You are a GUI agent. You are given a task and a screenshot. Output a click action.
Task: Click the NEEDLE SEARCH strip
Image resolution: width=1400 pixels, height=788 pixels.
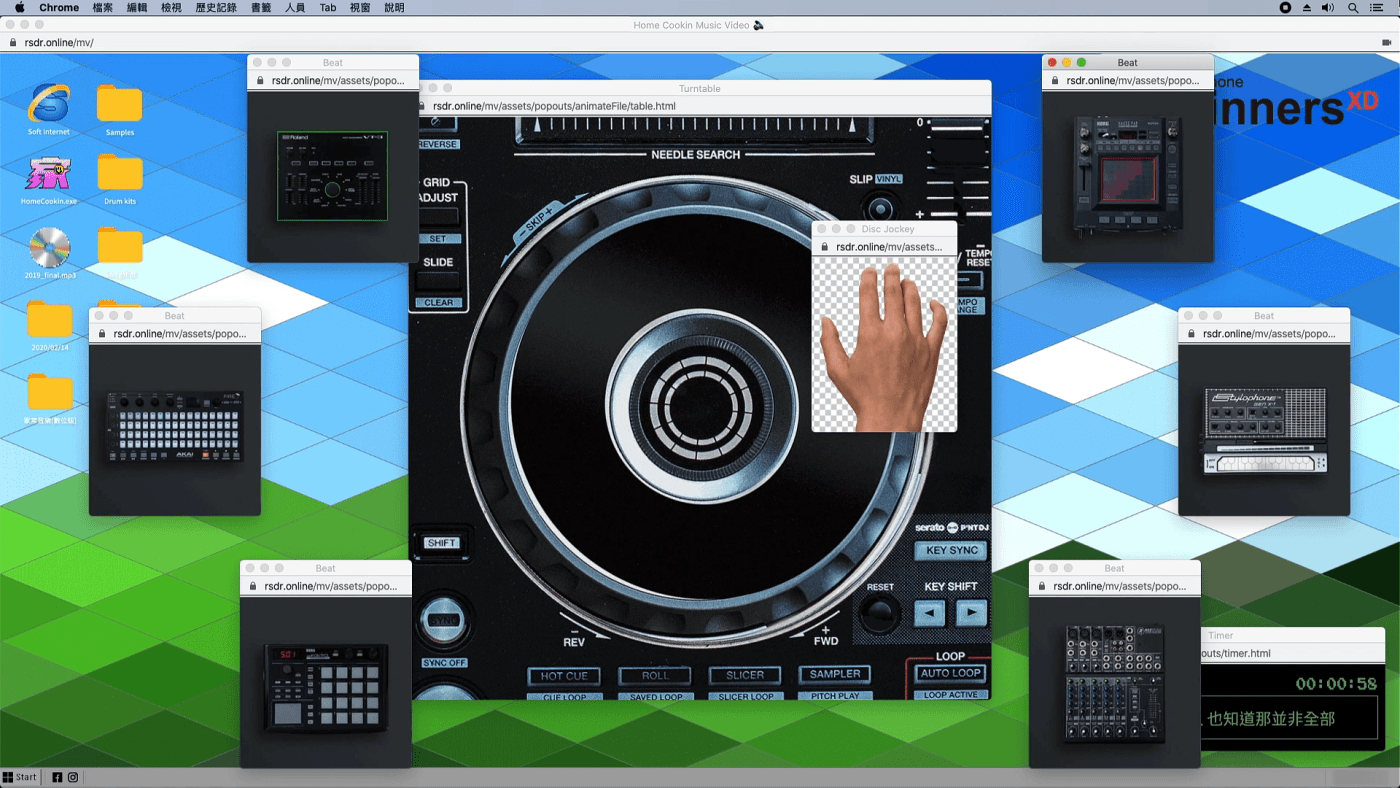tap(695, 129)
